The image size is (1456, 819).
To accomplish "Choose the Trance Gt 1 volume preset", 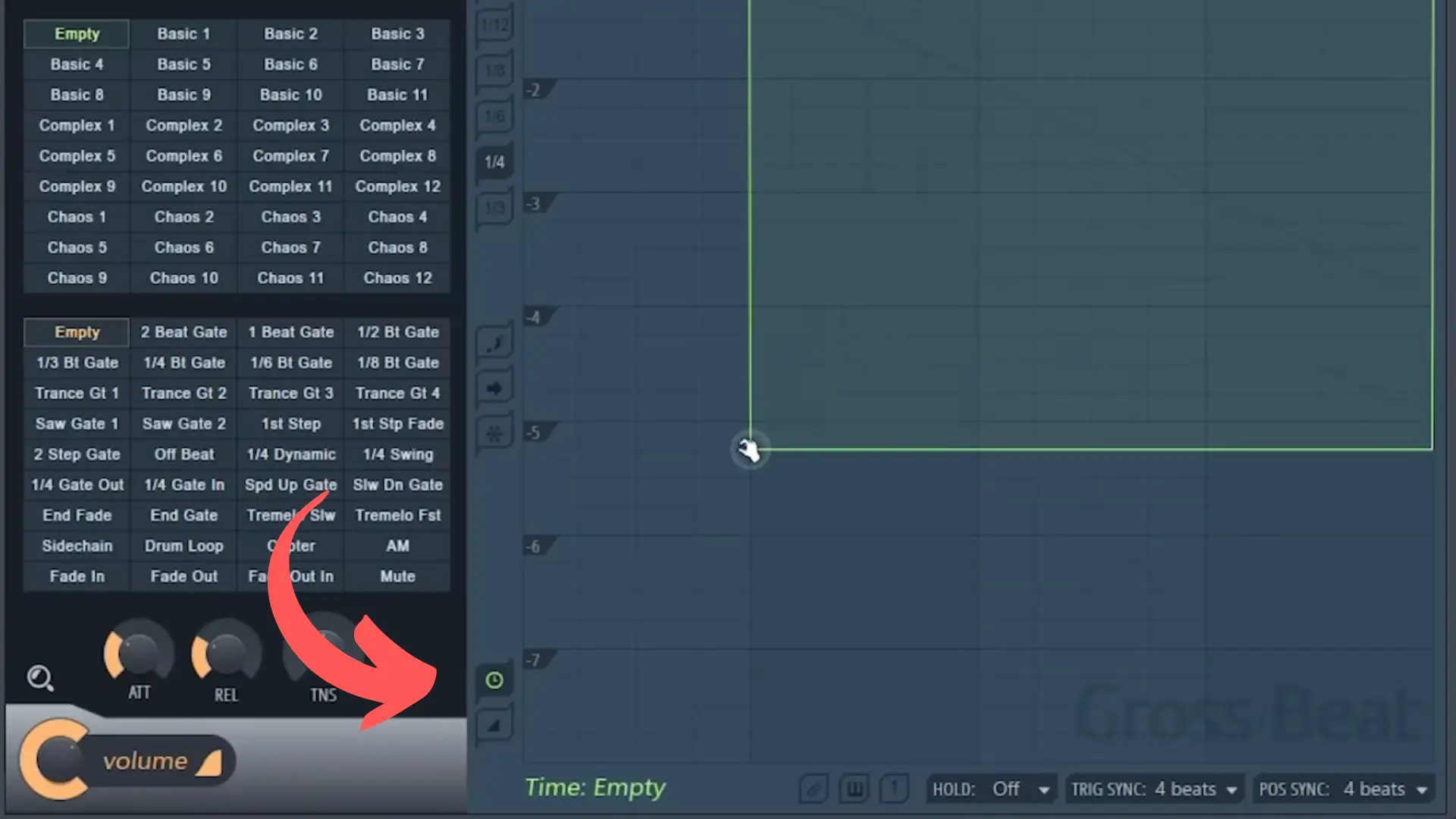I will (x=77, y=393).
